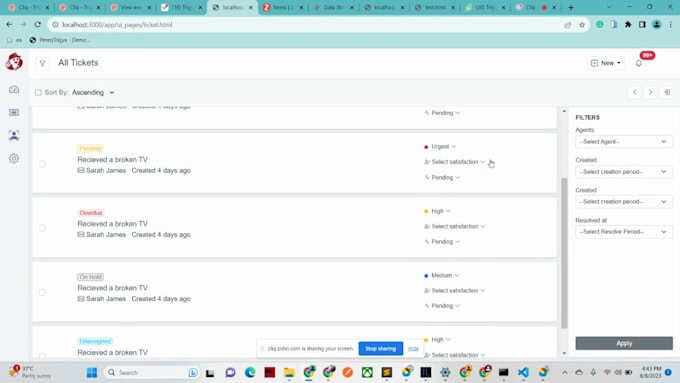Click the browser address bar URL
Screen dimensions: 680x383
click(117, 25)
